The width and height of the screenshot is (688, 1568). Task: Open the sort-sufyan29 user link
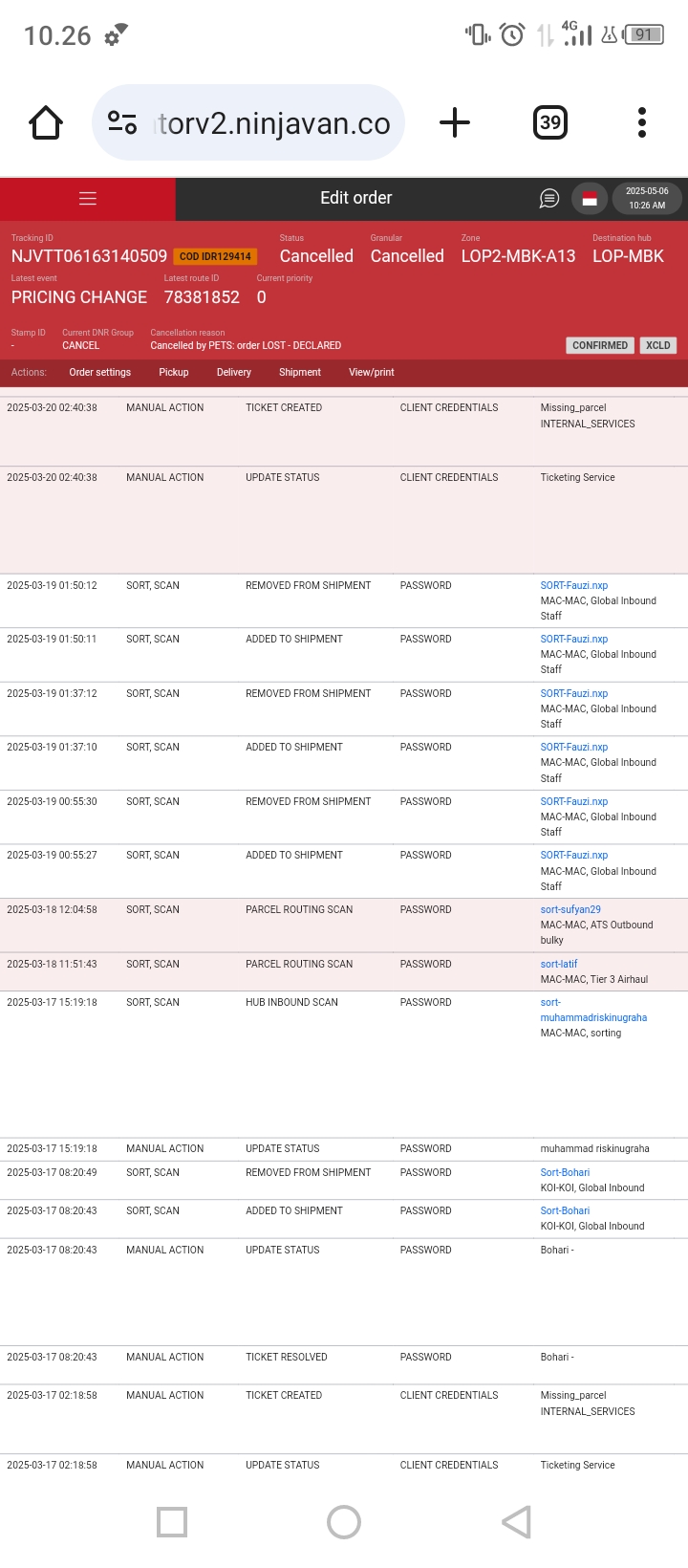click(570, 909)
